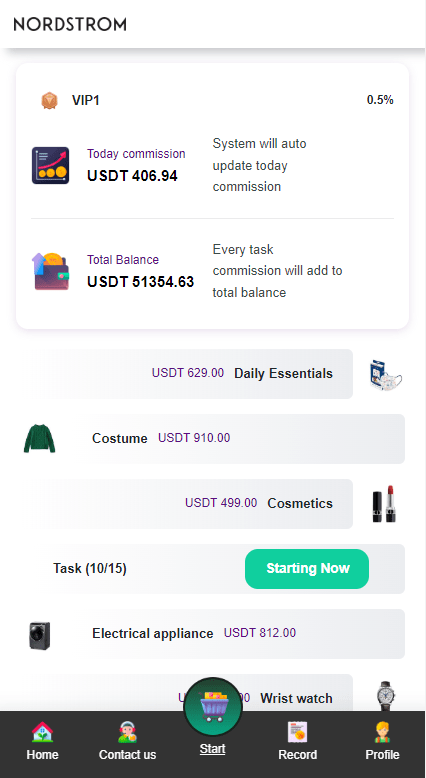Click the Starting Now button
The image size is (426, 778).
tap(307, 569)
